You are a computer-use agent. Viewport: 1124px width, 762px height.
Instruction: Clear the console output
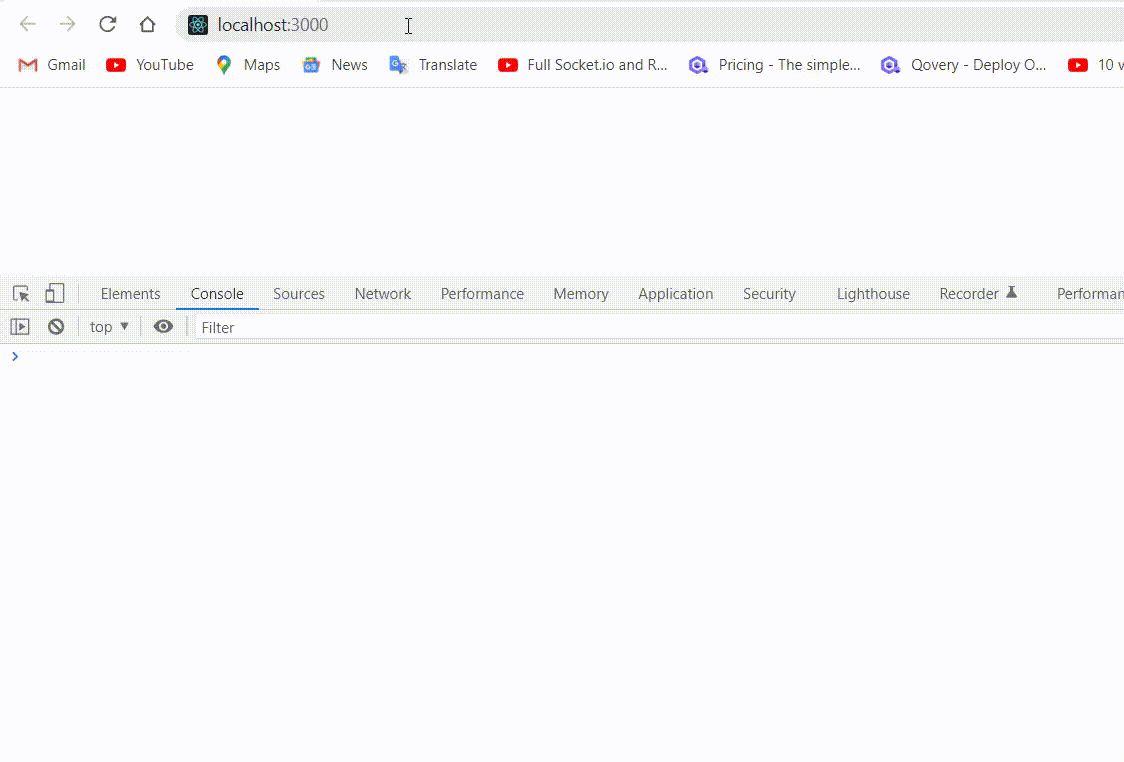point(56,326)
